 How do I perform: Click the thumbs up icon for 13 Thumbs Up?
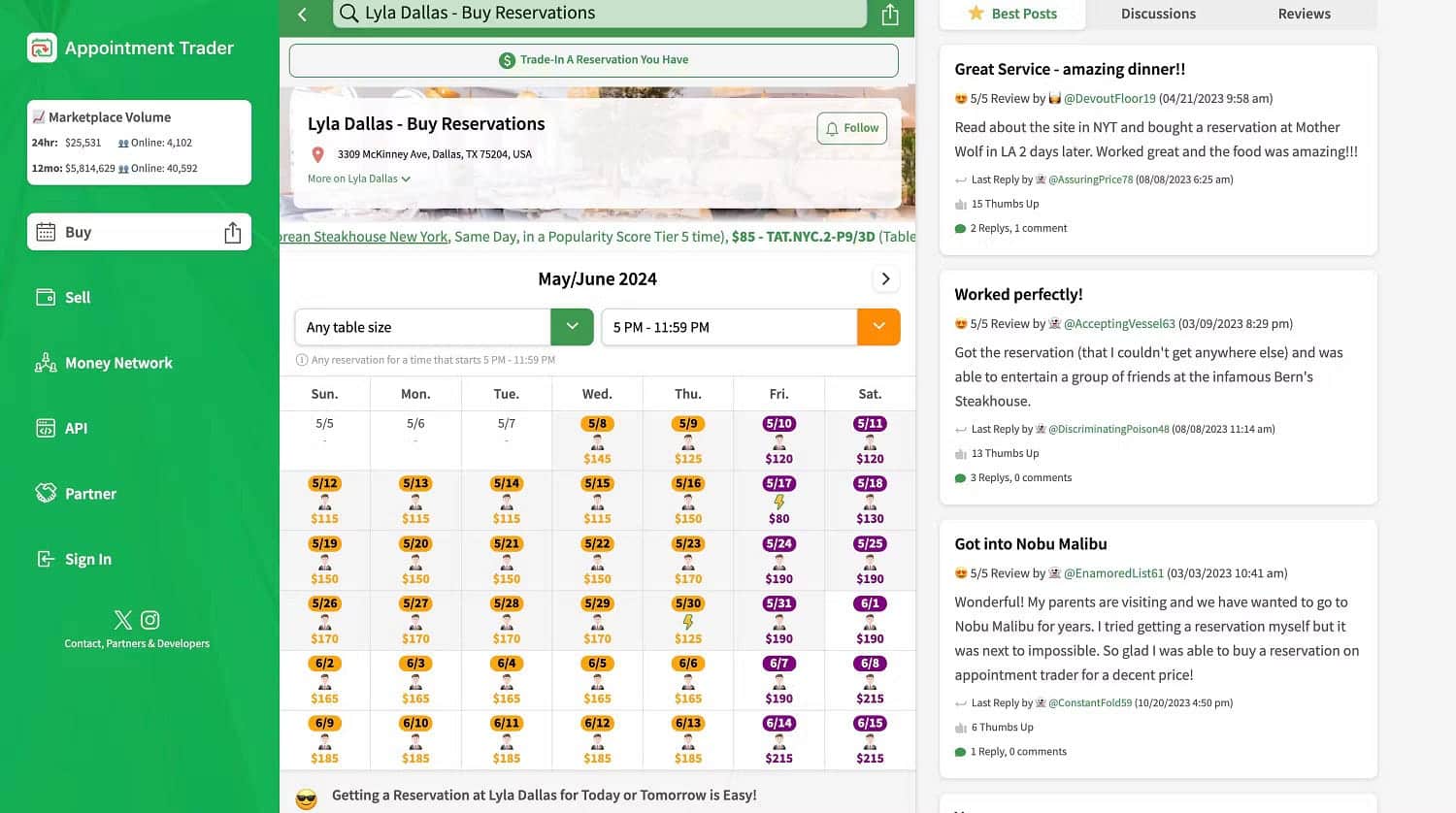click(x=961, y=453)
